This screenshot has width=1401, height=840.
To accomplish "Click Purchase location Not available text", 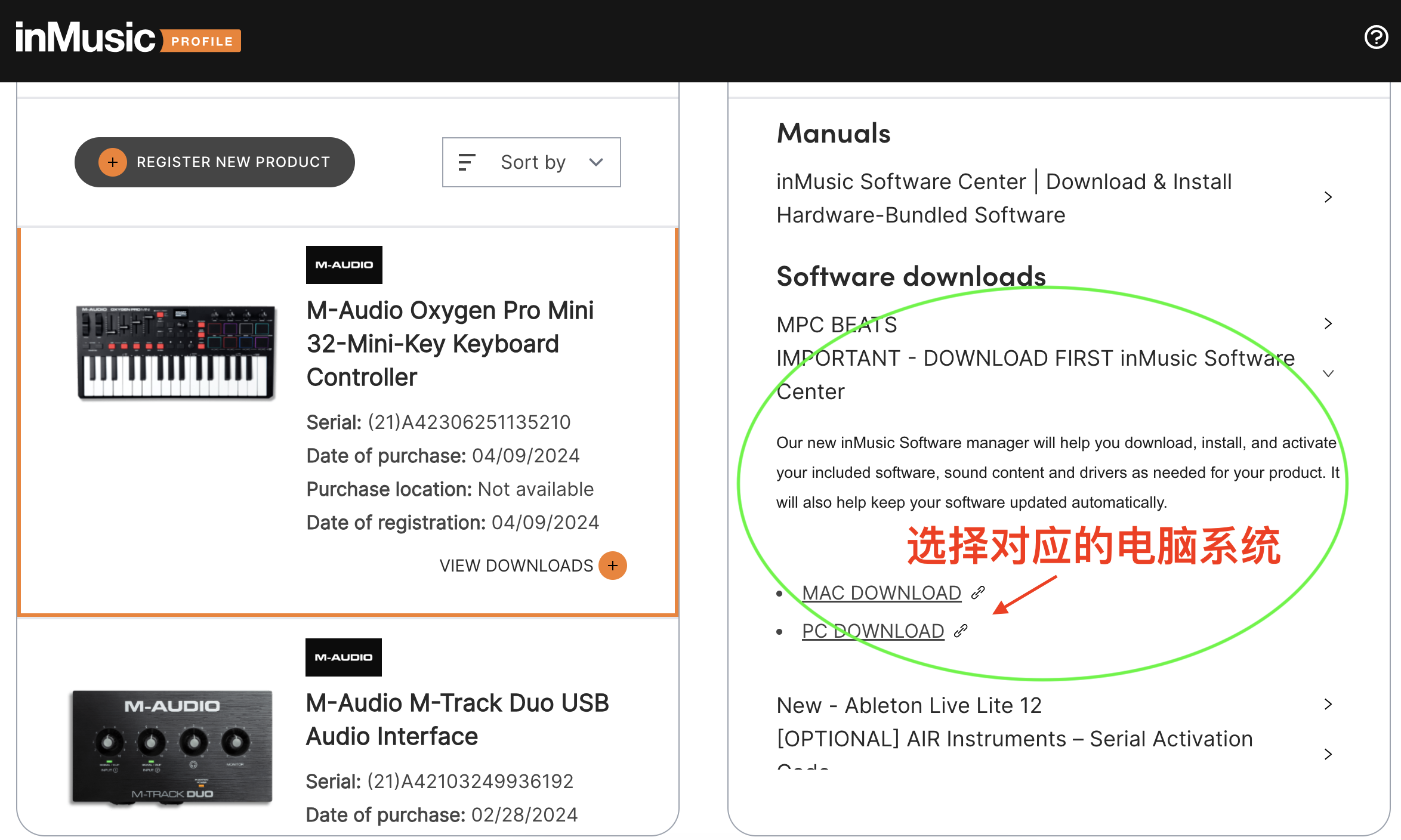I will [x=450, y=489].
